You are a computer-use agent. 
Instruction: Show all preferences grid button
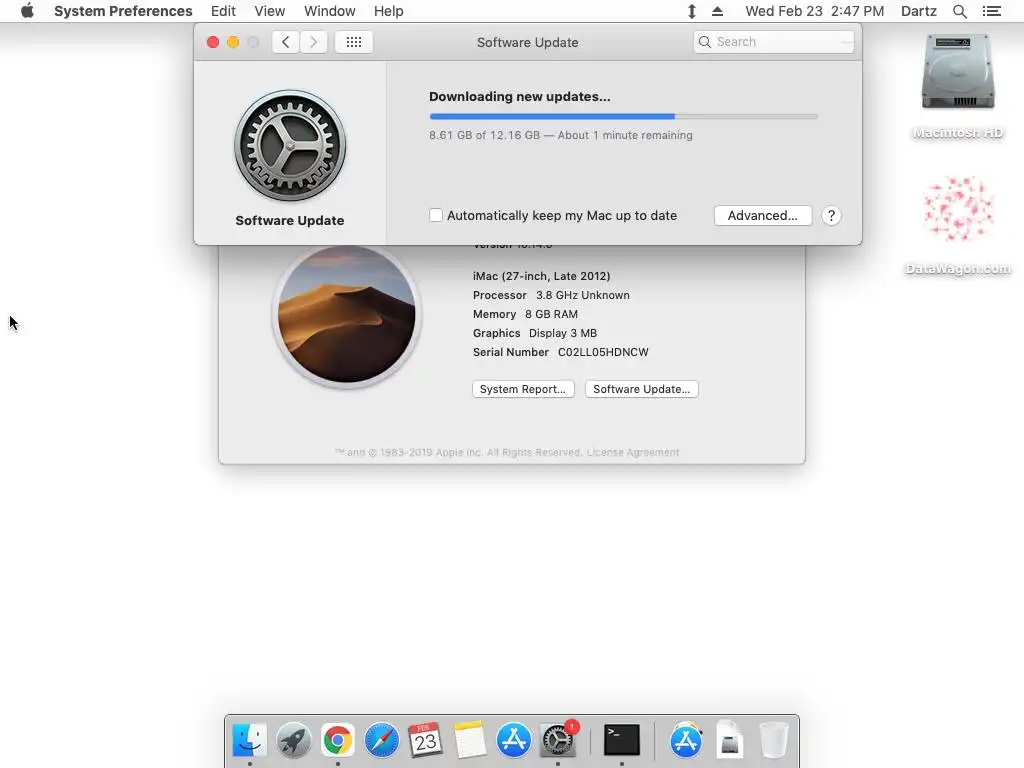(x=354, y=42)
